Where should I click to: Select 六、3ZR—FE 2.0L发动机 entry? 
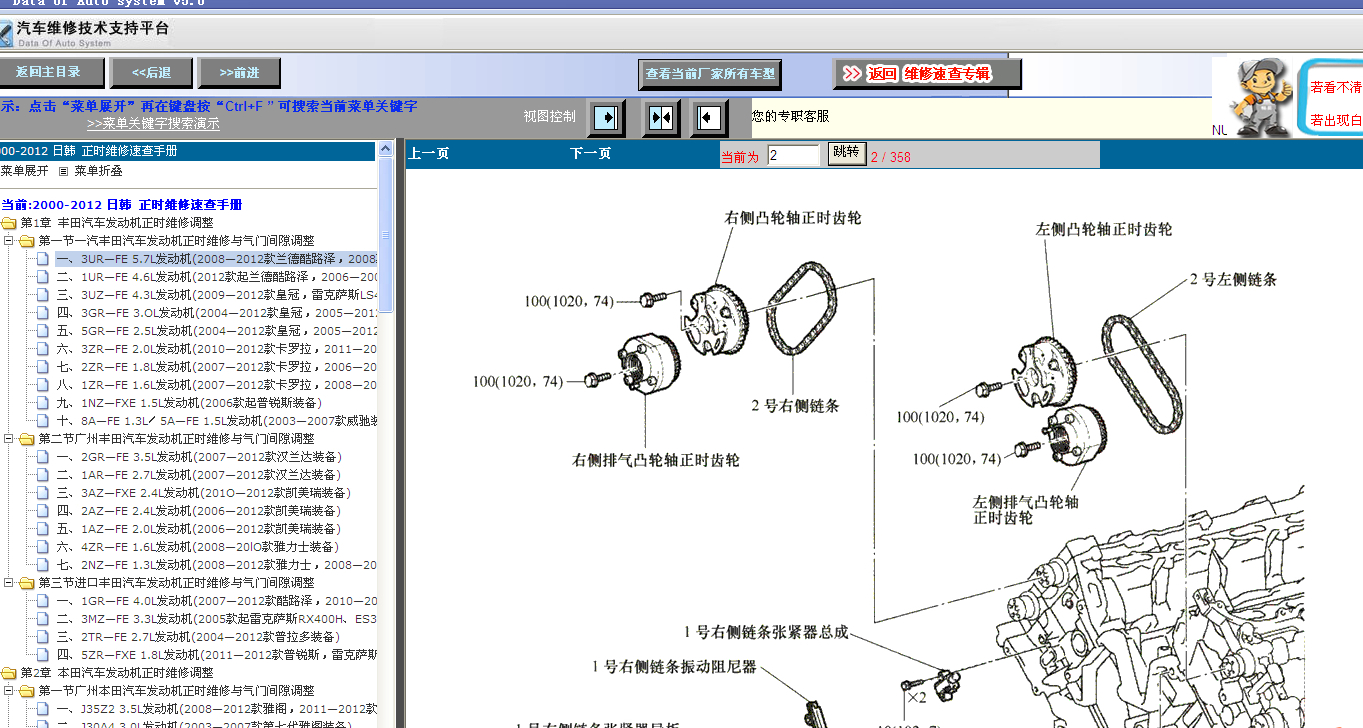pyautogui.click(x=216, y=349)
